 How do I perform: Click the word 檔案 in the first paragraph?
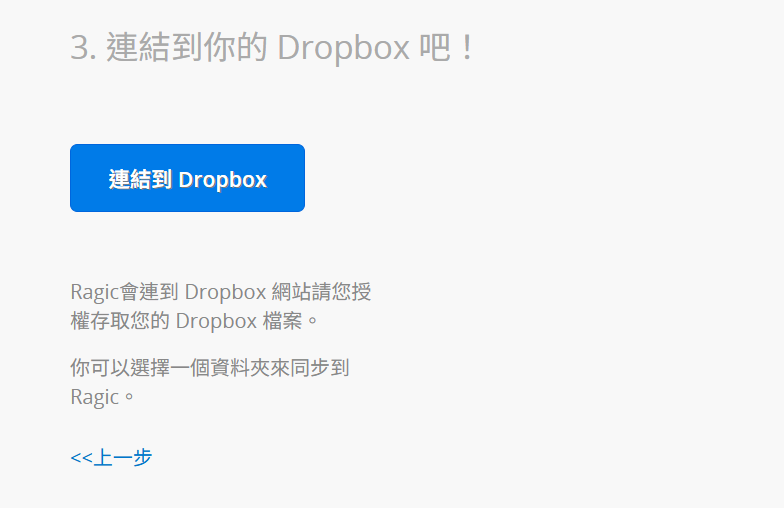282,320
